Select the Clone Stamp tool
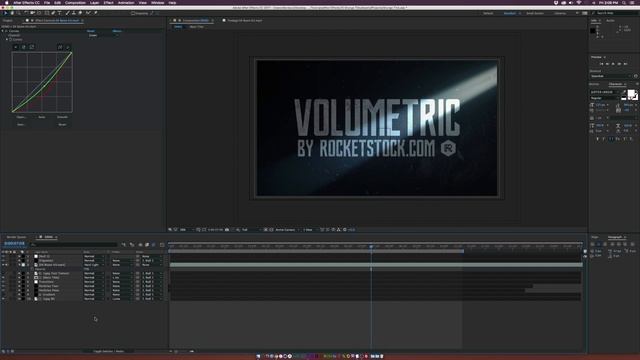The height and width of the screenshot is (360, 640). point(73,13)
